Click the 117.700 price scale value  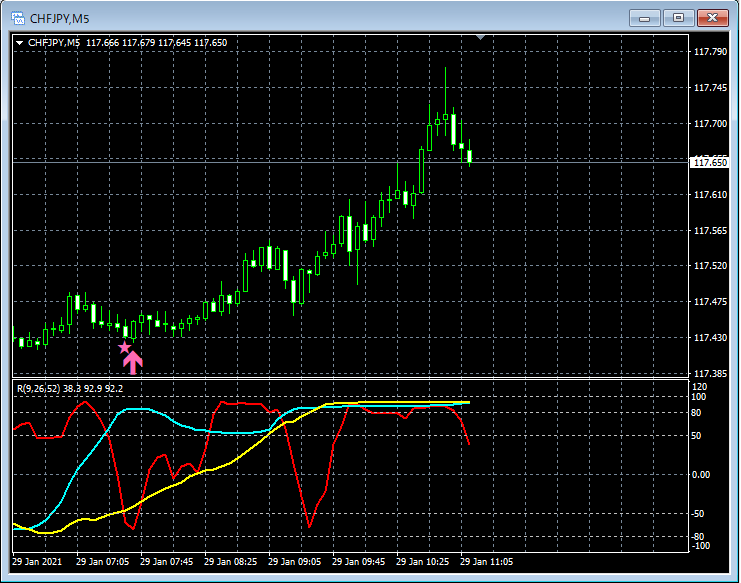point(710,124)
